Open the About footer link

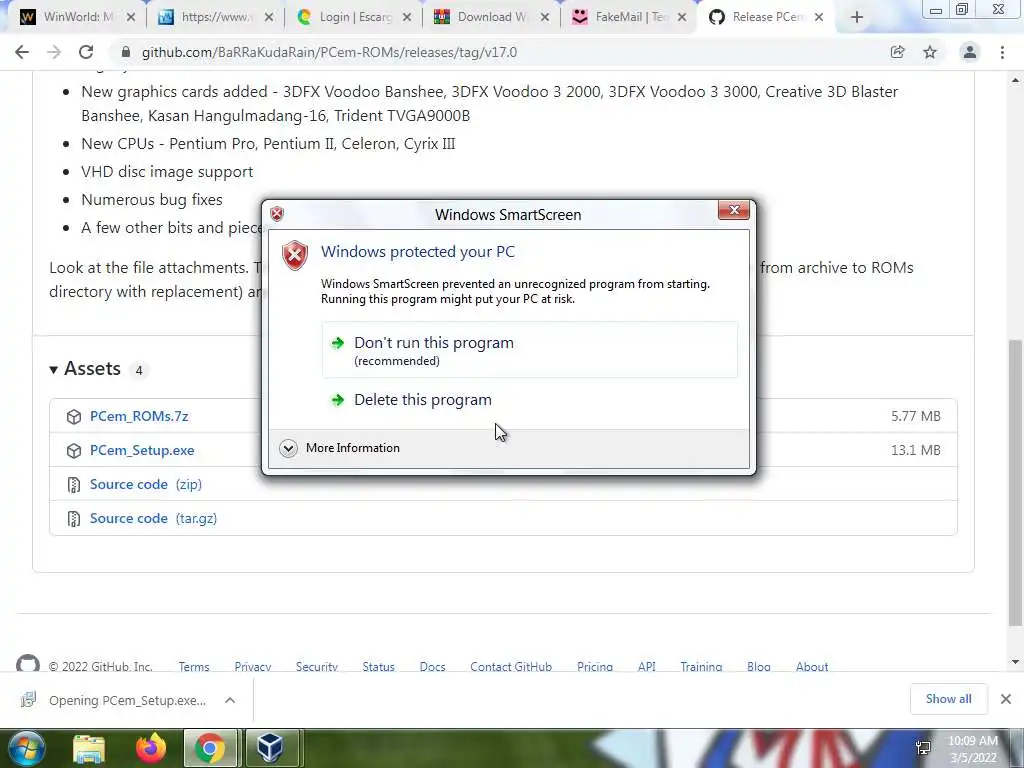812,666
